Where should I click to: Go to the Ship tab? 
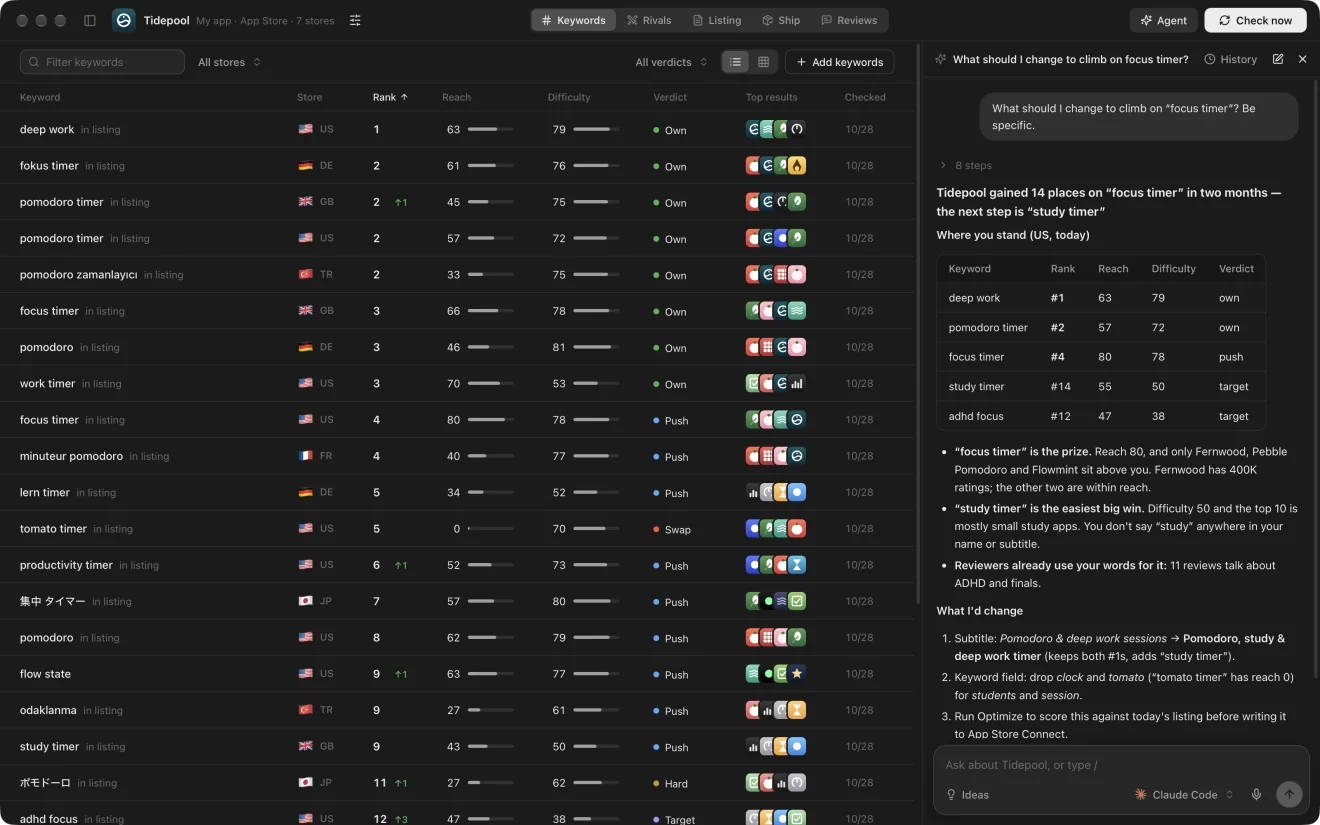click(x=781, y=20)
